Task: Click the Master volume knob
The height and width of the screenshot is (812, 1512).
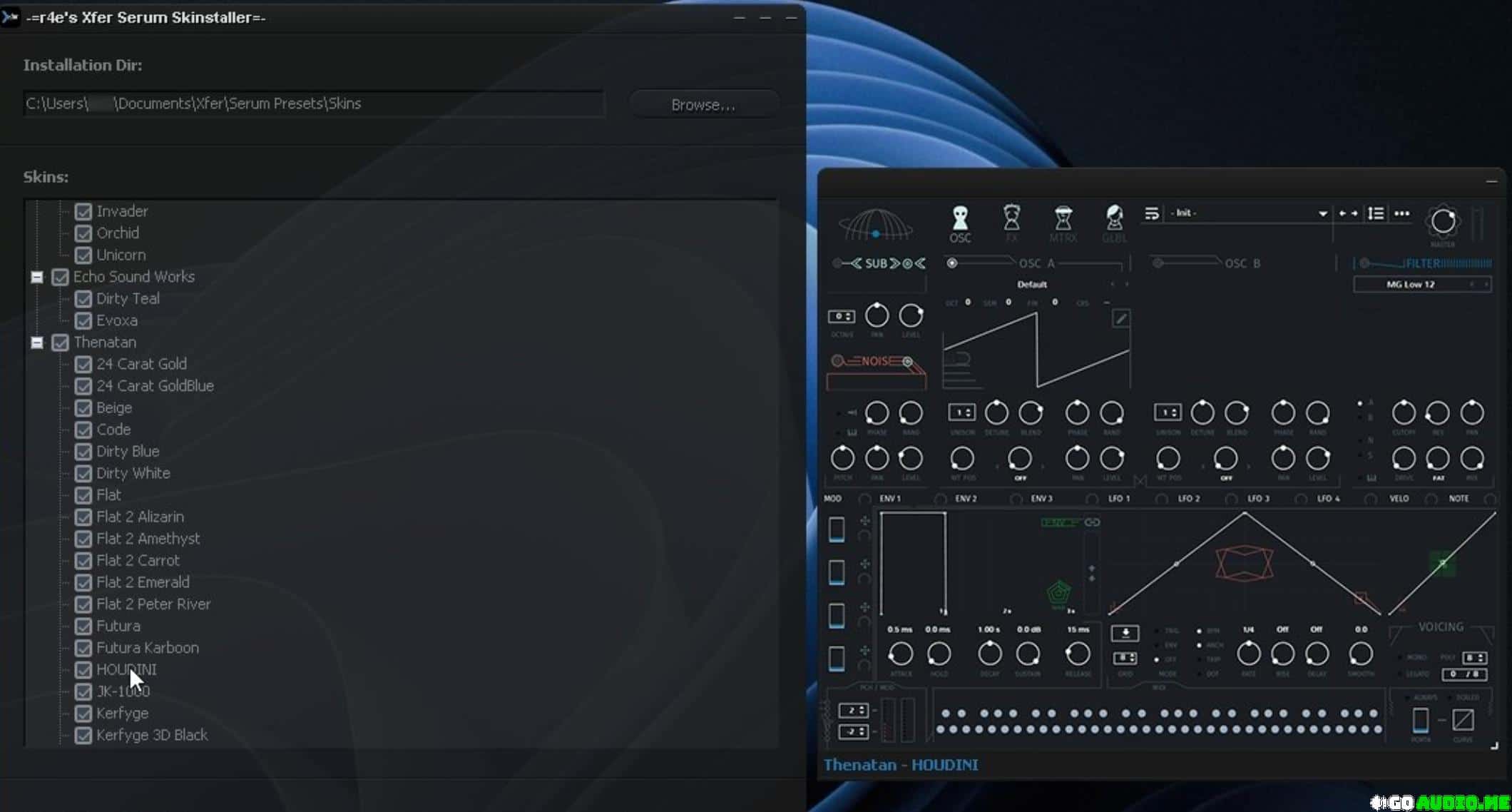Action: point(1443,221)
